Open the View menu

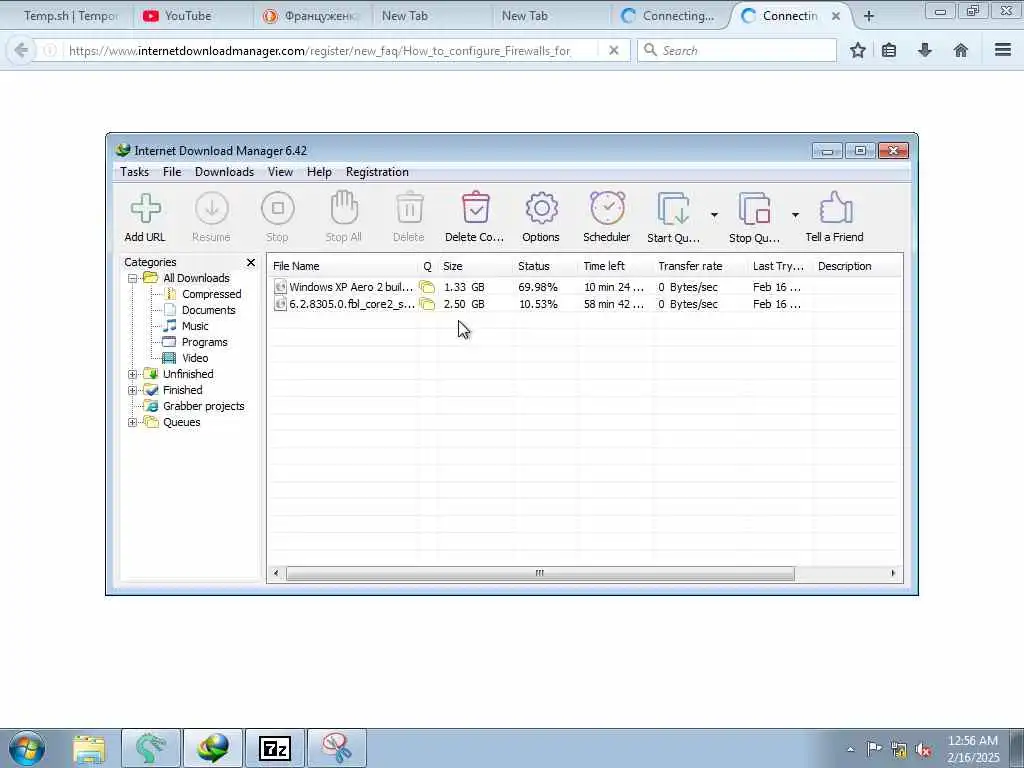(280, 172)
